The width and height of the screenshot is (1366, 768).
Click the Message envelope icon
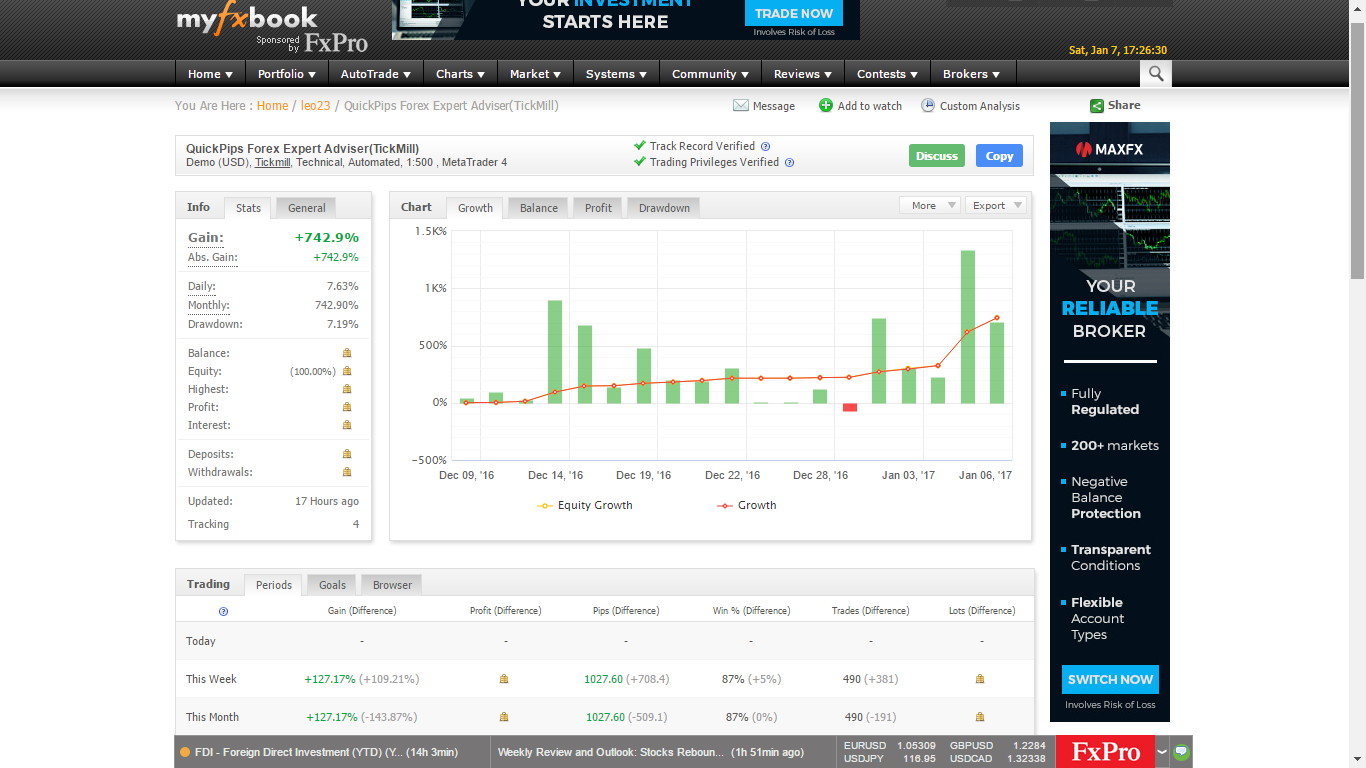[x=741, y=105]
